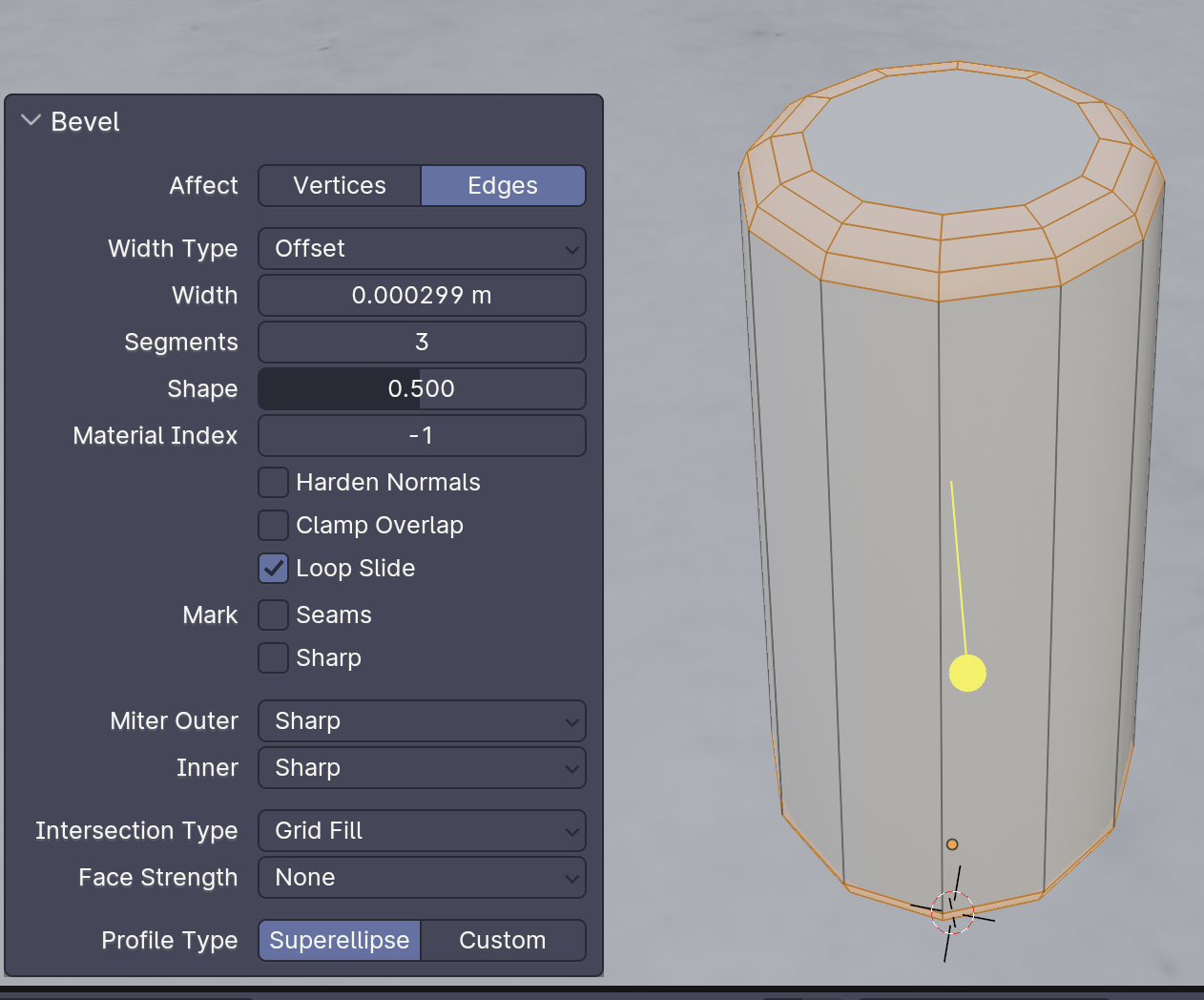
Task: Open the Miter Outer dropdown
Action: point(422,720)
